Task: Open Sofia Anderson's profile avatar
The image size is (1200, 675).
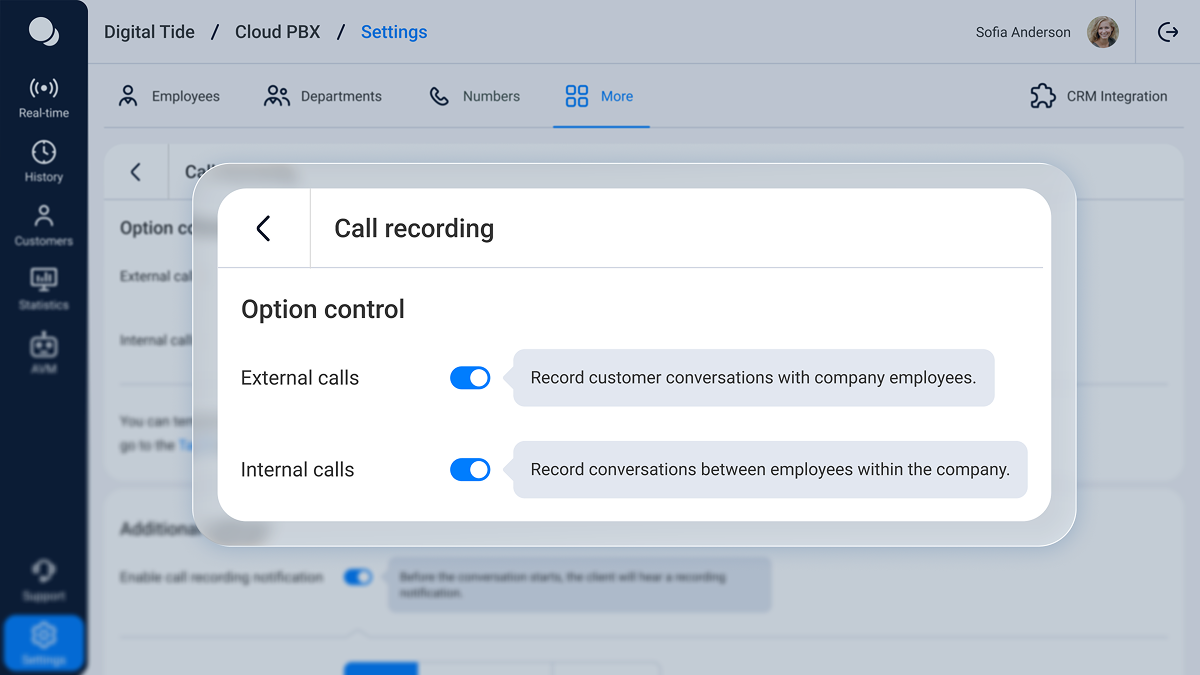Action: click(x=1103, y=32)
